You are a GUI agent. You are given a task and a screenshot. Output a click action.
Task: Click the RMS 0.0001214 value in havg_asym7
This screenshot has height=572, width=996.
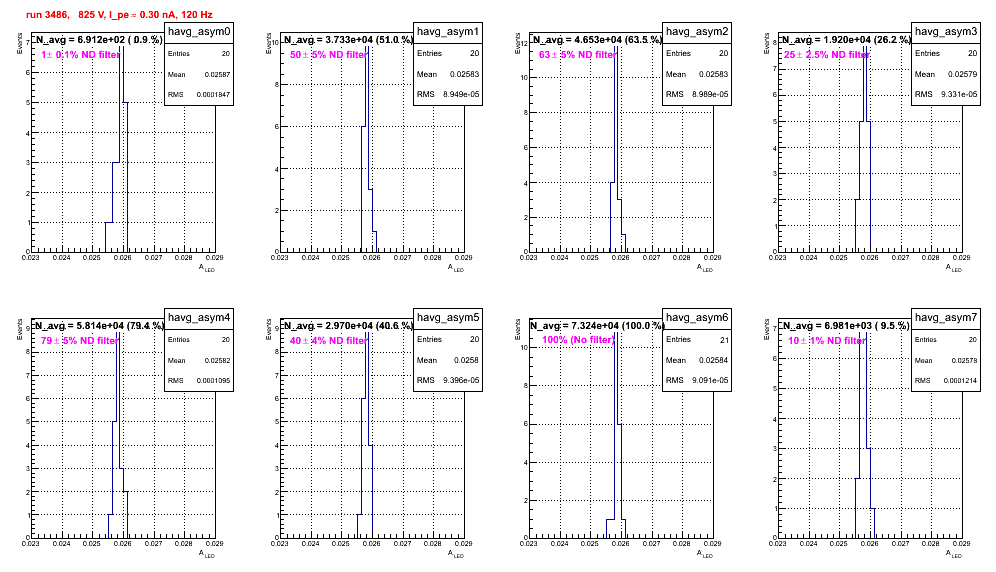click(960, 380)
